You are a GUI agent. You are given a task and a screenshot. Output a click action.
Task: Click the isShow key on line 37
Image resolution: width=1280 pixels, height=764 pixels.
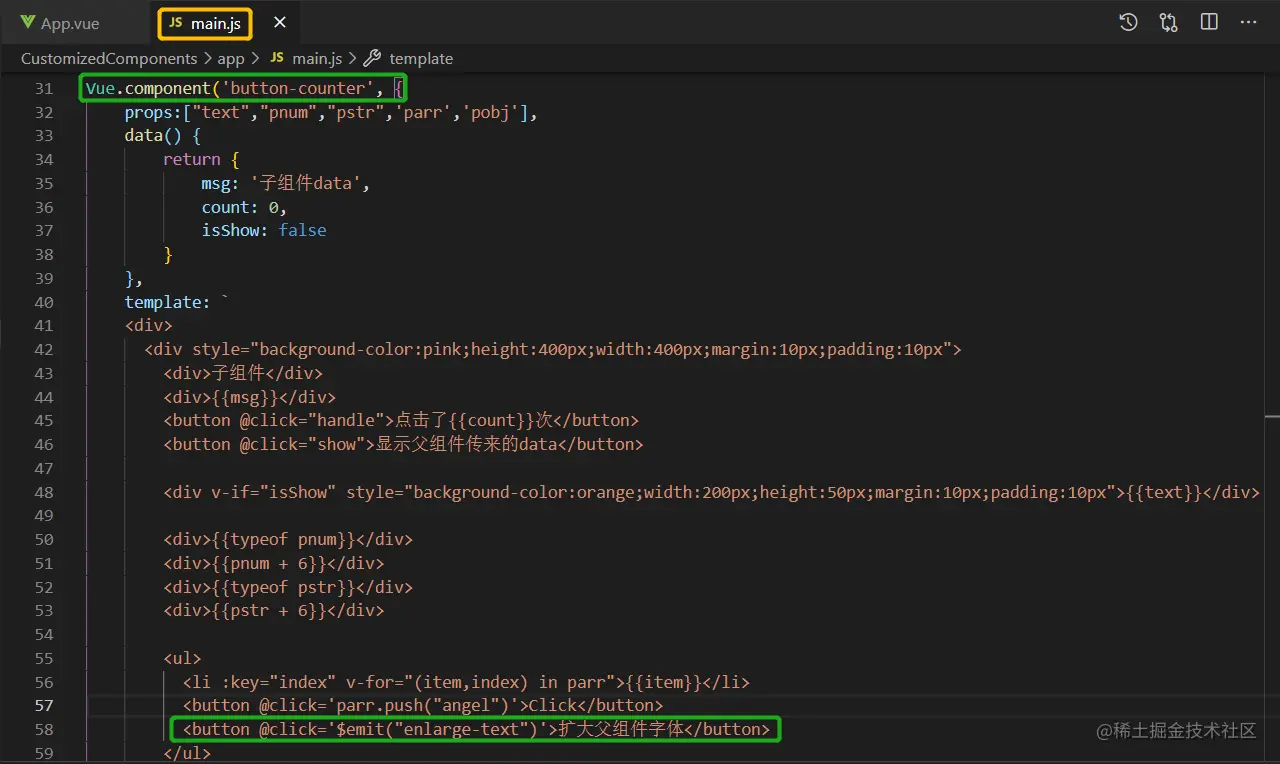[230, 230]
